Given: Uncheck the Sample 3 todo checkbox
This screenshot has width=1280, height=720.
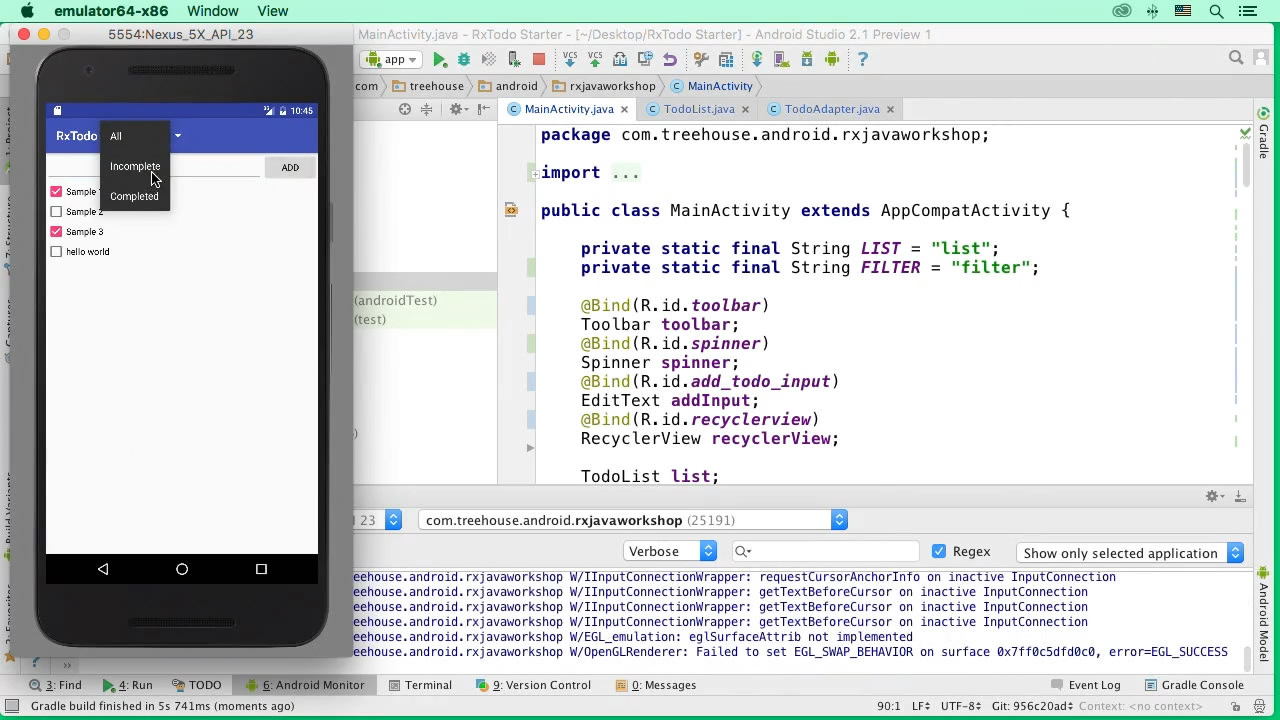Looking at the screenshot, I should (56, 232).
